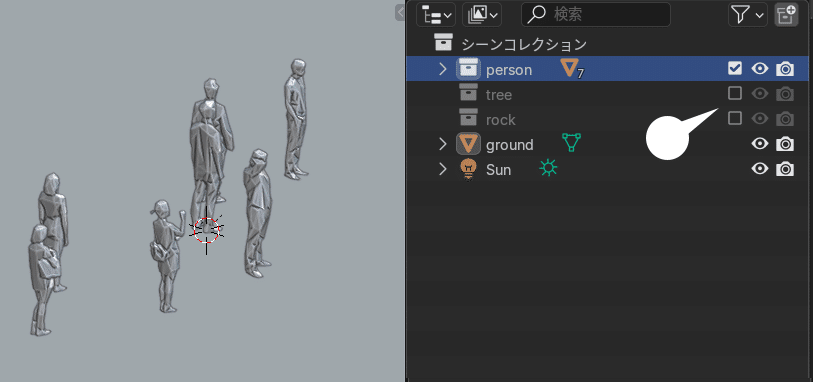Disable ground object in renders
This screenshot has height=382, width=813.
click(785, 144)
